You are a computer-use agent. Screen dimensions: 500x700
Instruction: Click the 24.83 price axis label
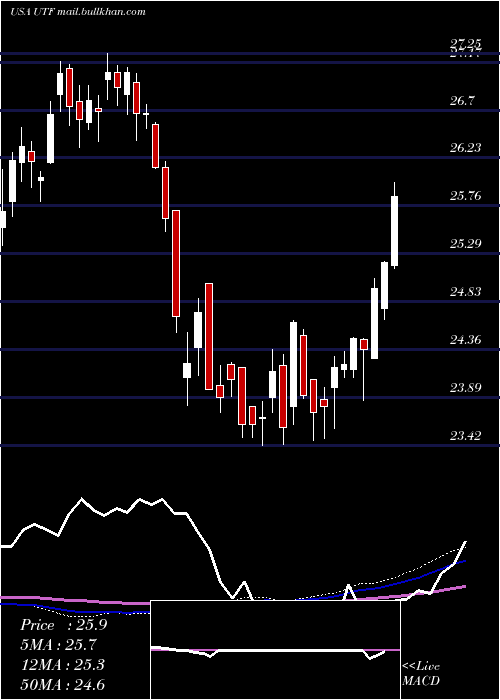coord(466,292)
